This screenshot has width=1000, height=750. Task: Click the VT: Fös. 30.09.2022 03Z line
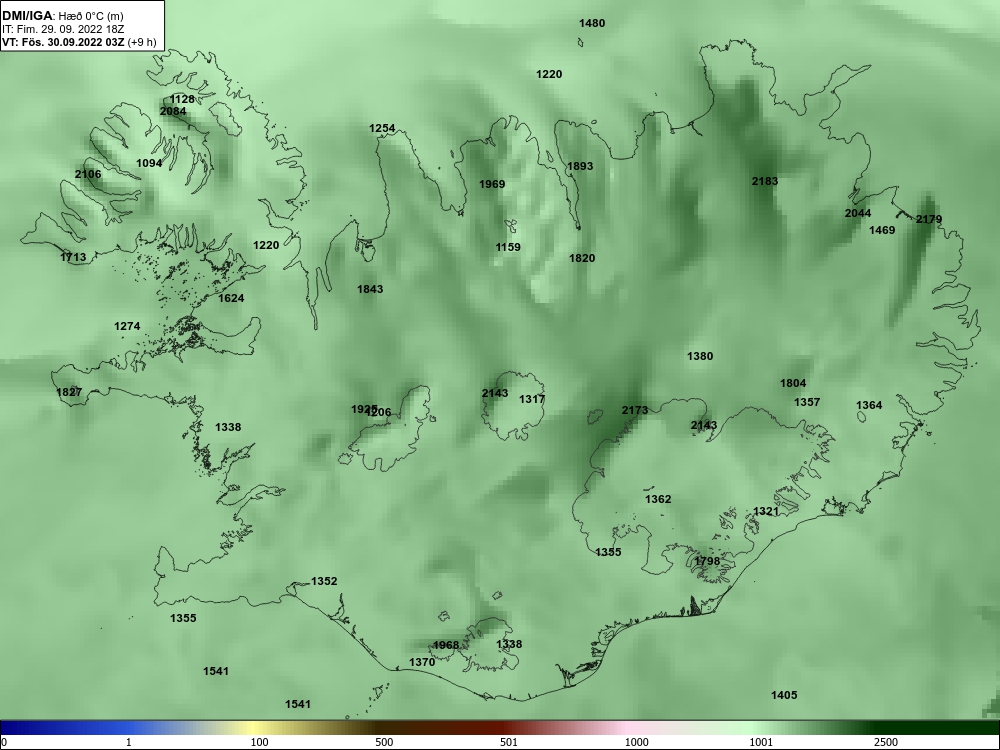tap(78, 43)
